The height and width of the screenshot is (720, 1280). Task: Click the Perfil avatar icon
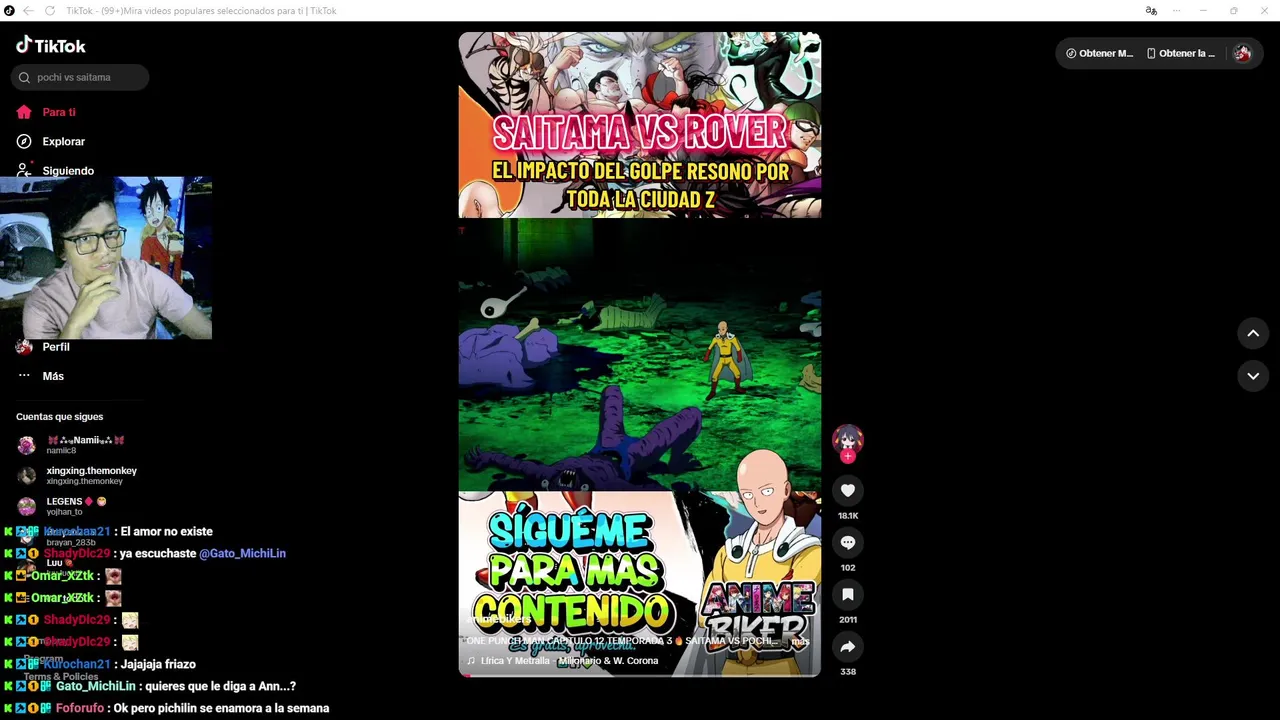24,347
